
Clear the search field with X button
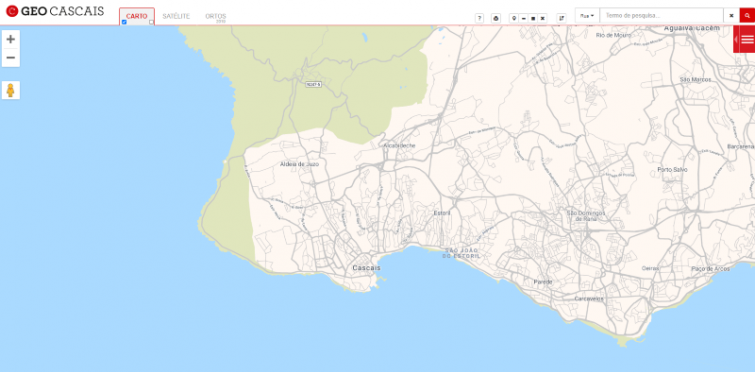coord(731,16)
